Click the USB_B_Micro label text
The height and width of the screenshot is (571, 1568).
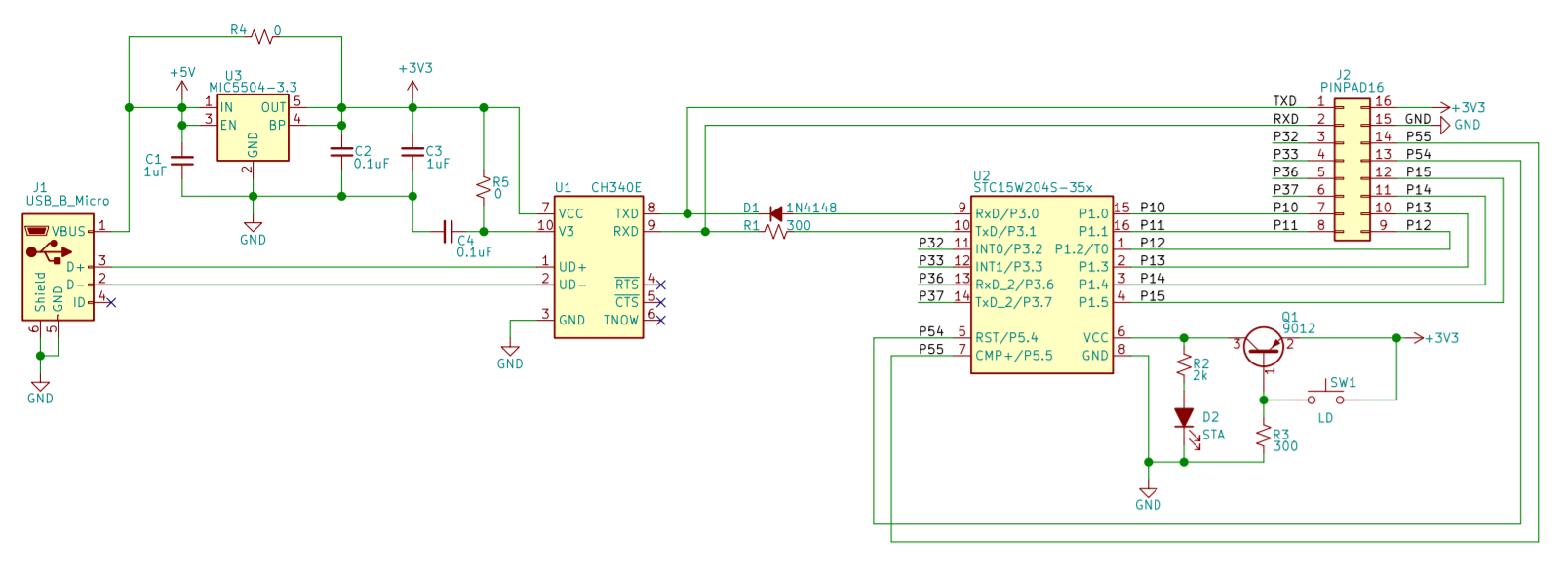pyautogui.click(x=67, y=201)
